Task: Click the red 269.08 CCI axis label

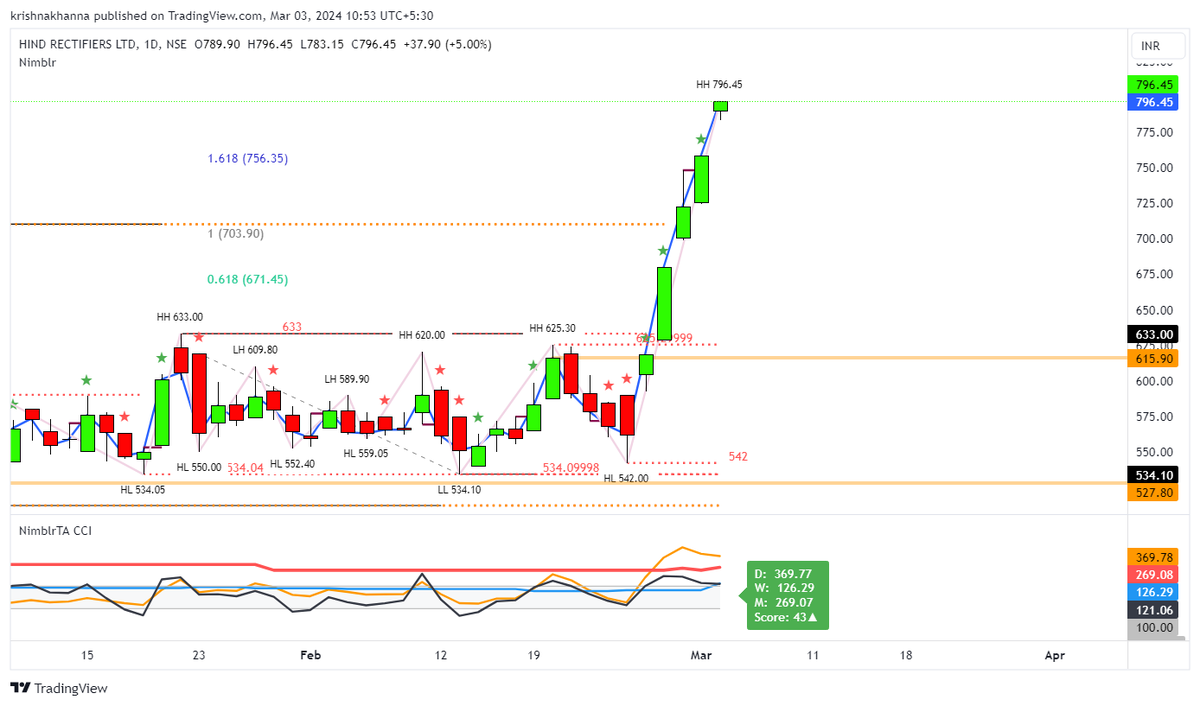Action: [x=1154, y=575]
